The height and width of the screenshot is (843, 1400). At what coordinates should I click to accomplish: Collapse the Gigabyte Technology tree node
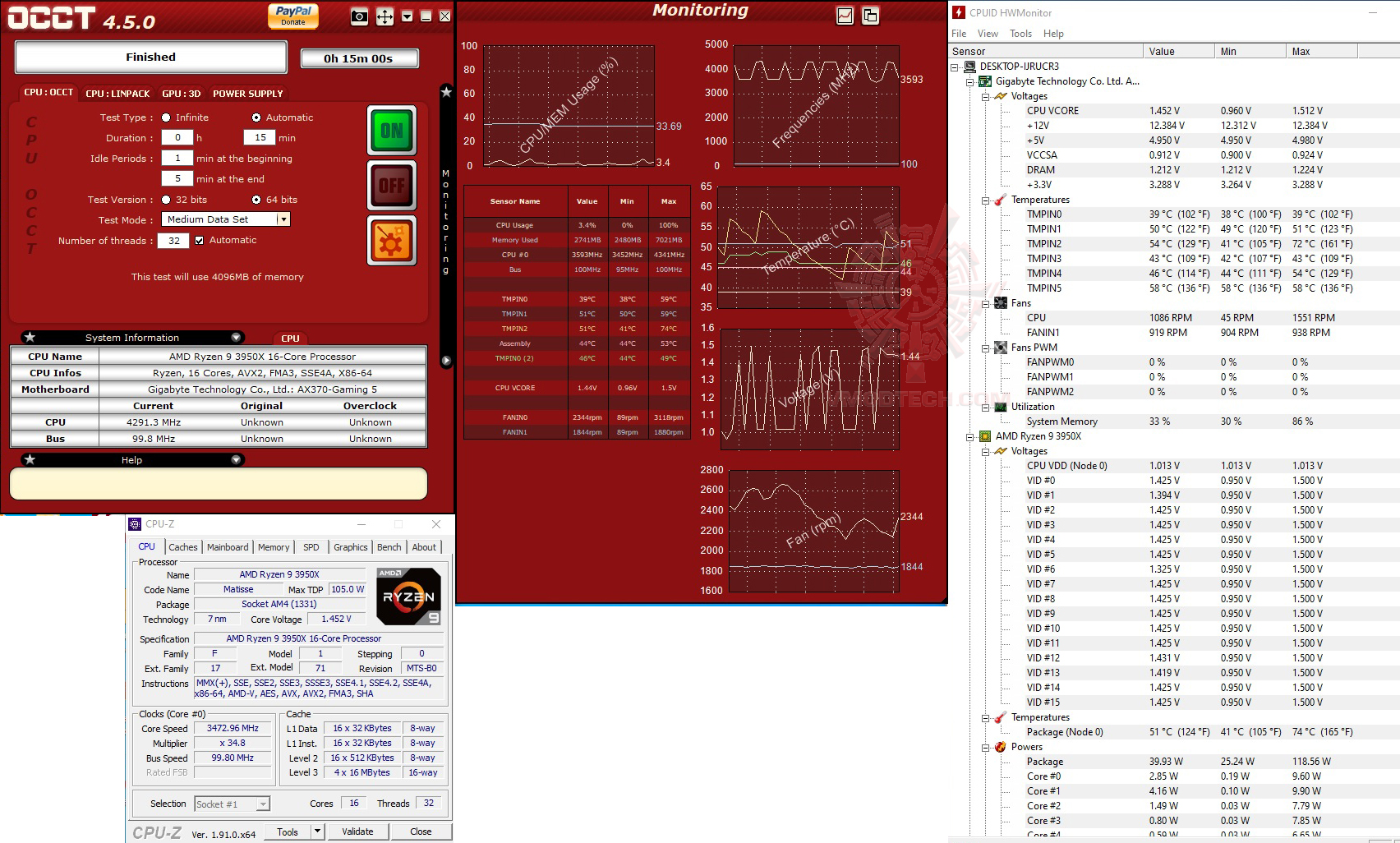(970, 81)
